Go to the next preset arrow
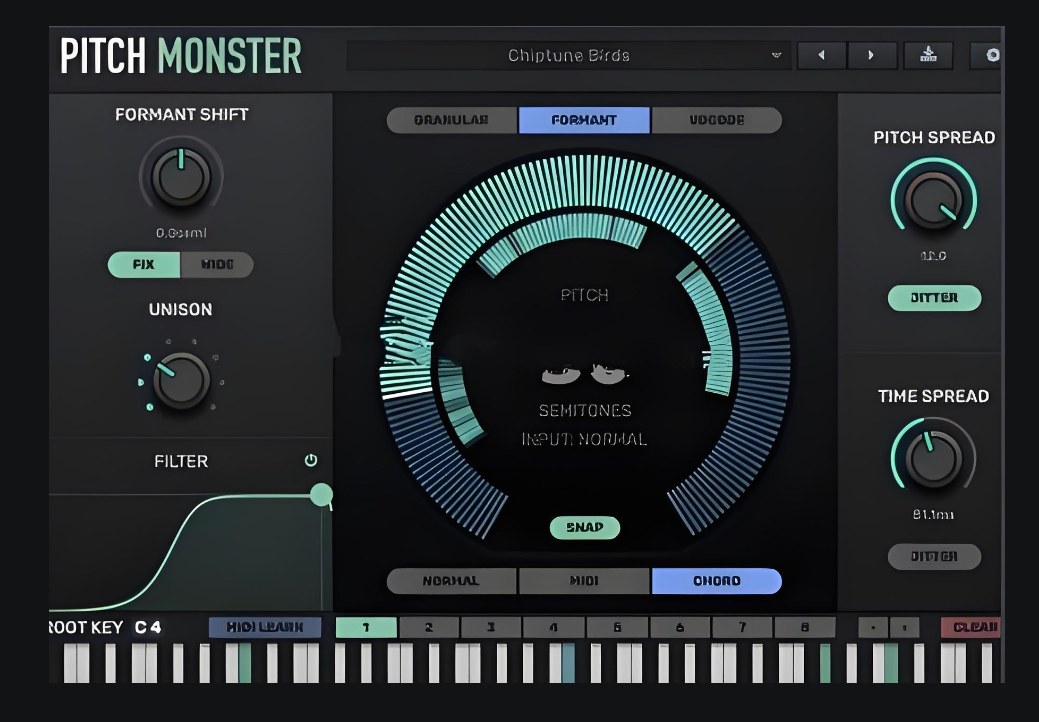The height and width of the screenshot is (722, 1039). (871, 56)
